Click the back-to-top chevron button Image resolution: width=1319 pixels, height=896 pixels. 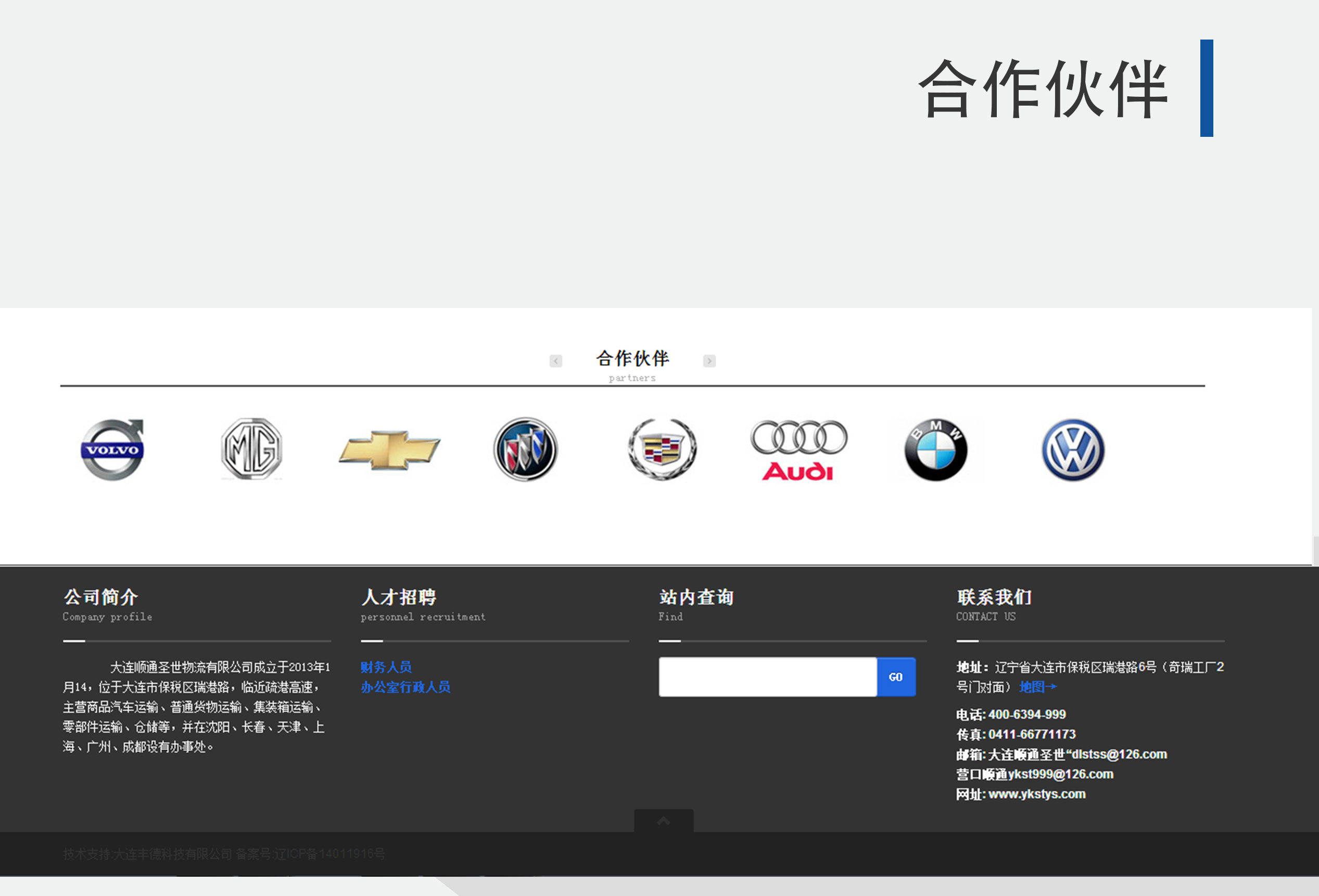coord(664,821)
